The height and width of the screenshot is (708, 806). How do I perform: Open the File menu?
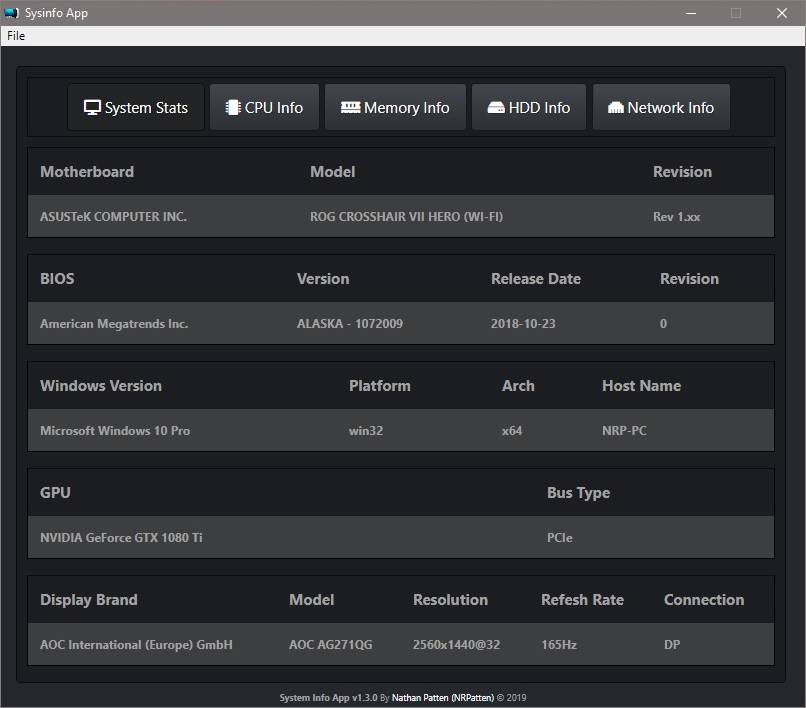[x=16, y=36]
